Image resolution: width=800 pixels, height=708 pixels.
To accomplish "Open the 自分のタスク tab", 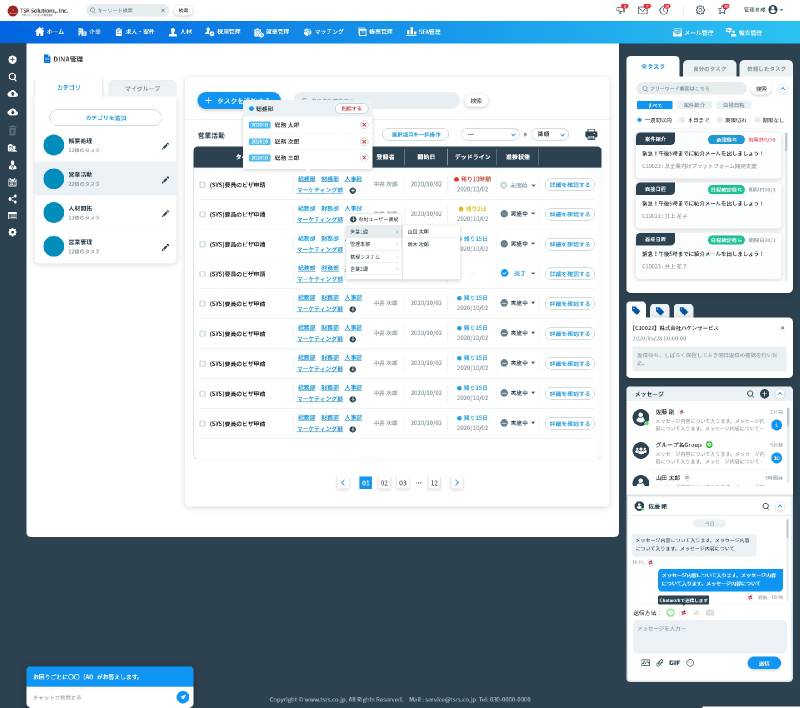I will [x=708, y=67].
